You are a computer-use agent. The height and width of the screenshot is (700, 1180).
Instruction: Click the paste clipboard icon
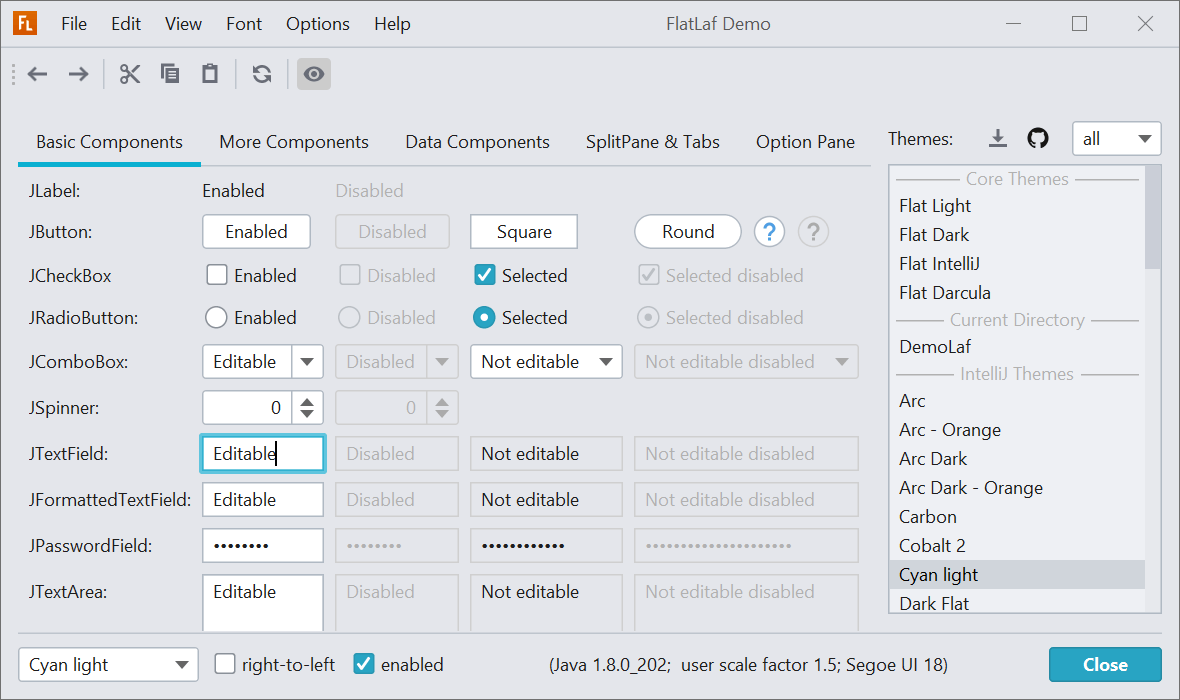(210, 74)
